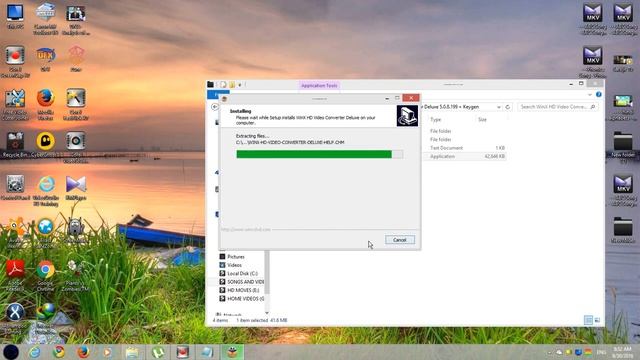Viewport: 640px width, 360px height.
Task: Click the Explorer back navigation arrow
Action: [215, 107]
